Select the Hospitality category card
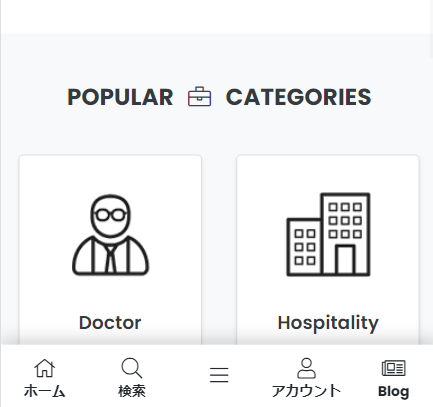433x407 pixels. click(x=328, y=250)
